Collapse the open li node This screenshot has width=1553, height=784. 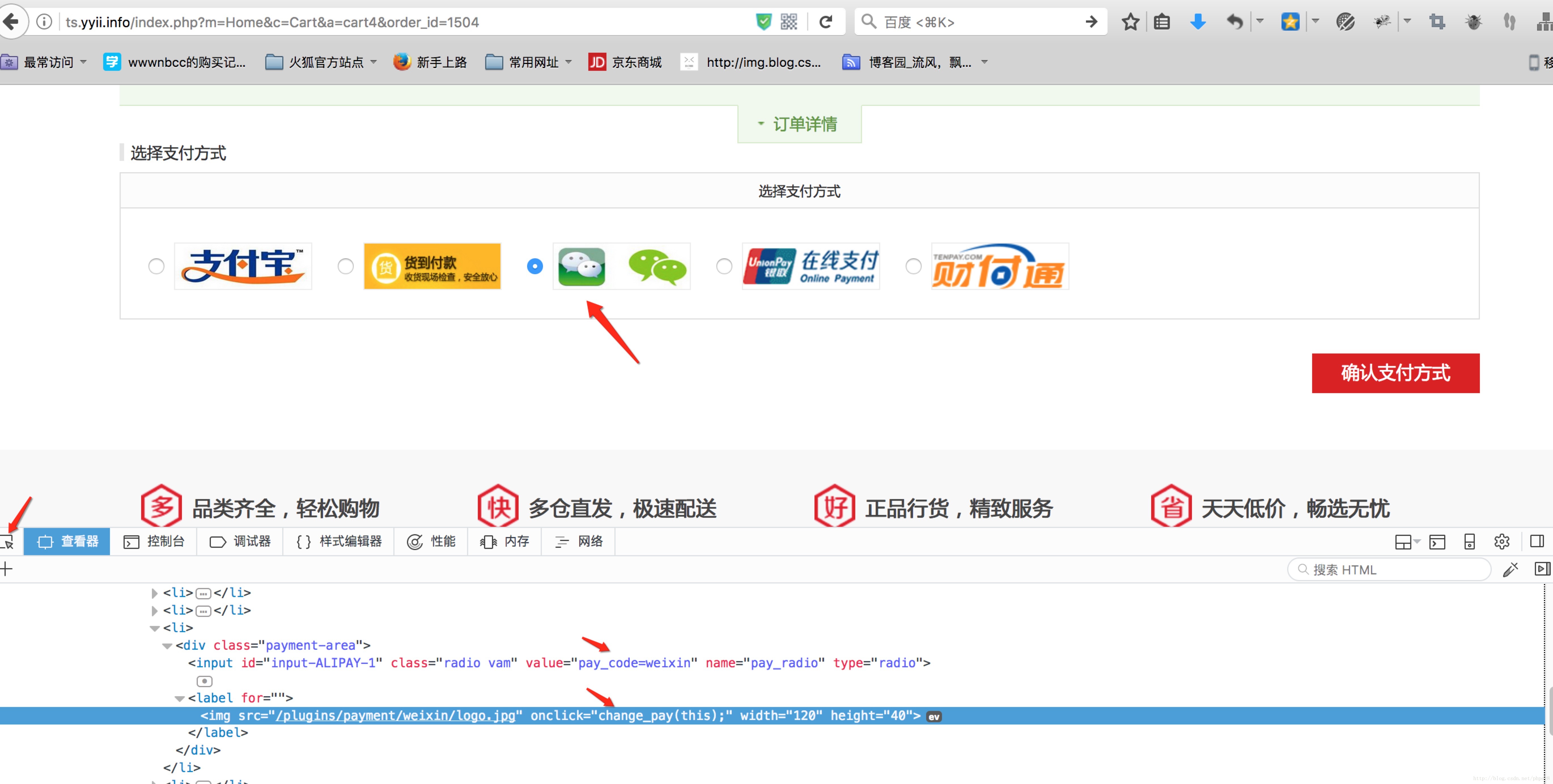[154, 628]
